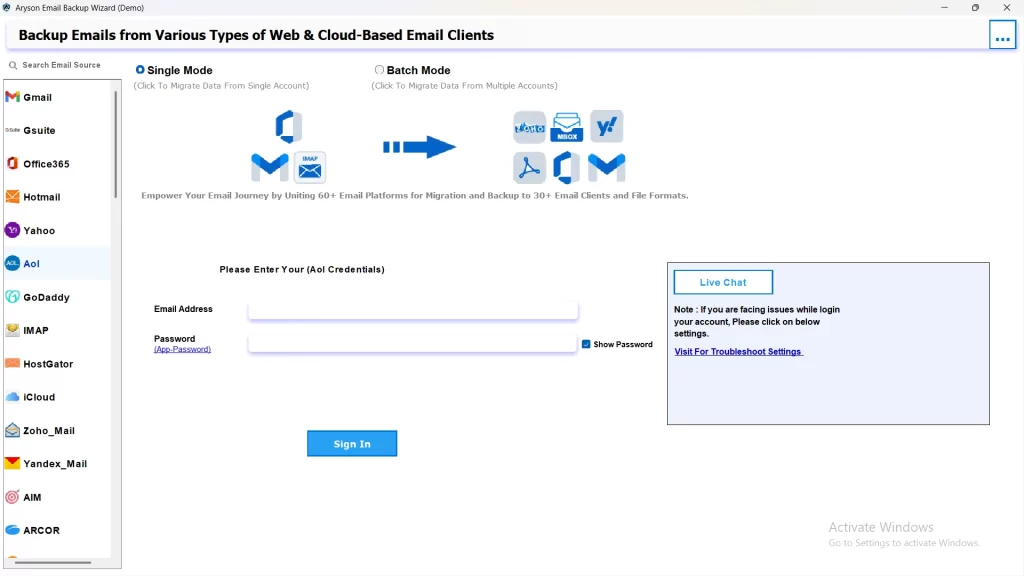The height and width of the screenshot is (576, 1024).
Task: Open the App-Password help link
Action: pos(182,349)
